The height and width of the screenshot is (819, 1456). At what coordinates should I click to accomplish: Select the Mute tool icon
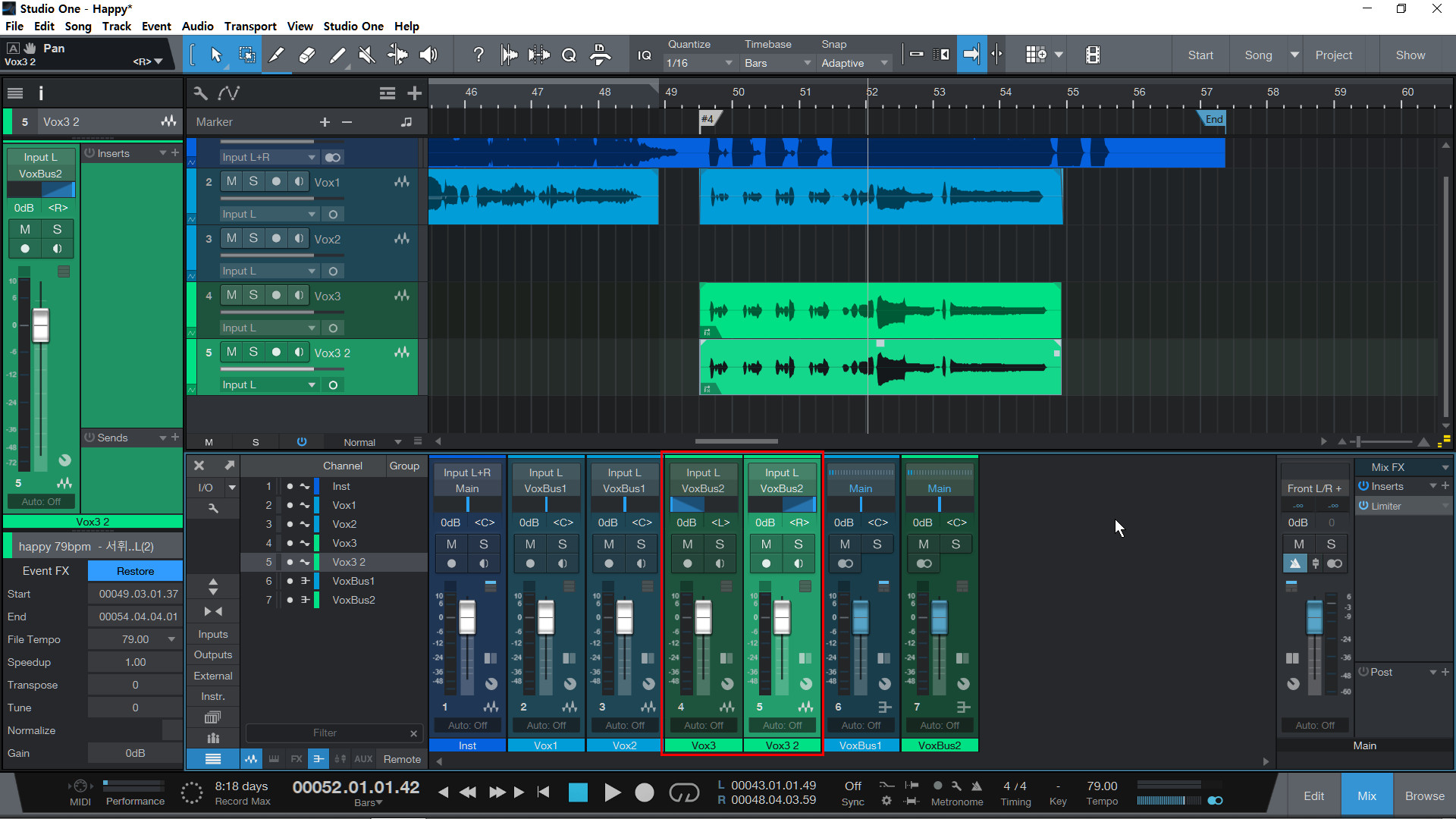click(367, 55)
